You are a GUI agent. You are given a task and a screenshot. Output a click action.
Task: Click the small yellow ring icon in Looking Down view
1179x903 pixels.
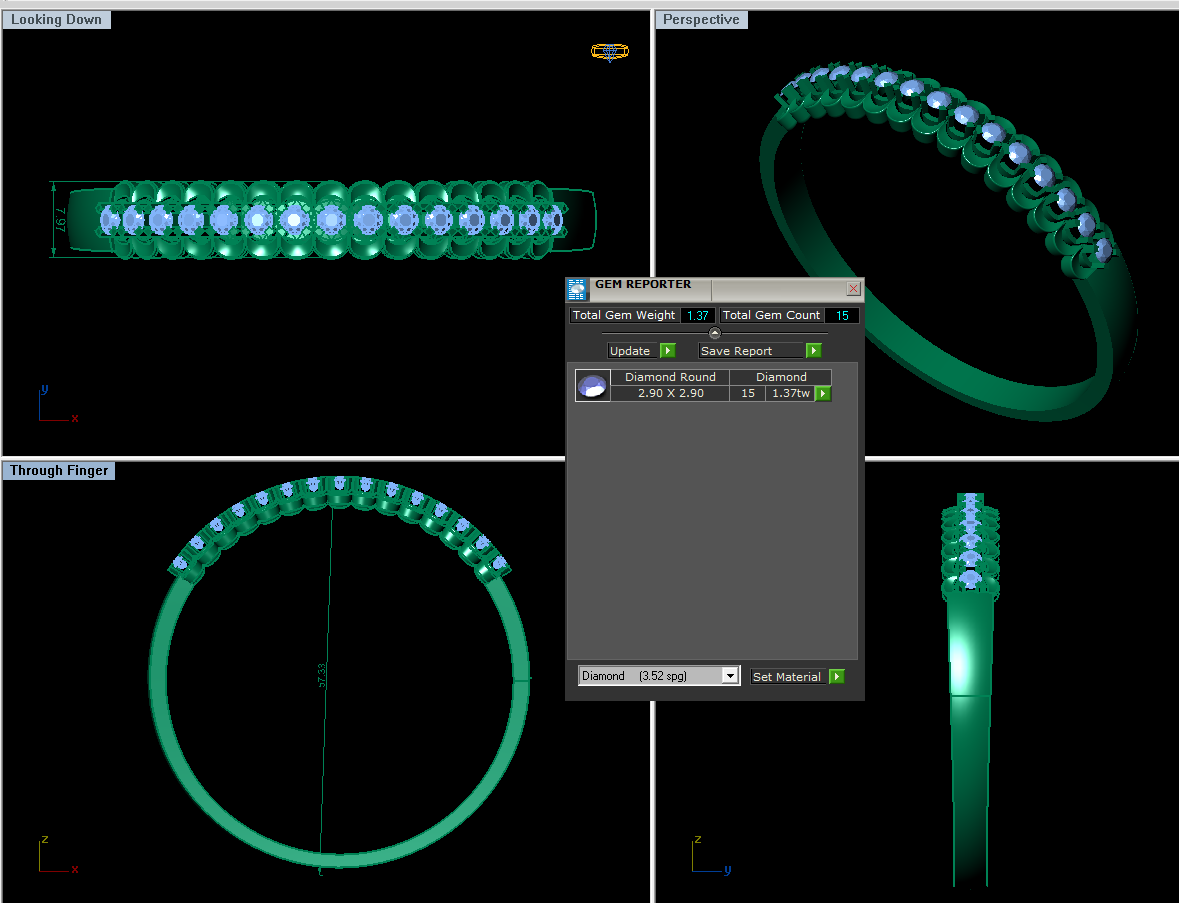click(610, 52)
